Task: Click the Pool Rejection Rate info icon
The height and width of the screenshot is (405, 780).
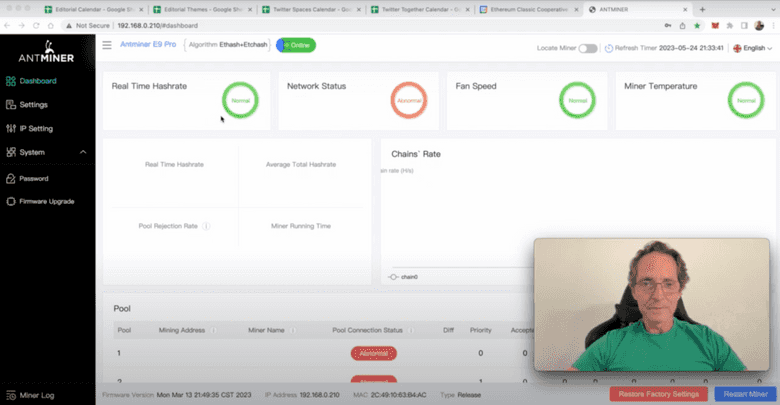Action: [207, 226]
